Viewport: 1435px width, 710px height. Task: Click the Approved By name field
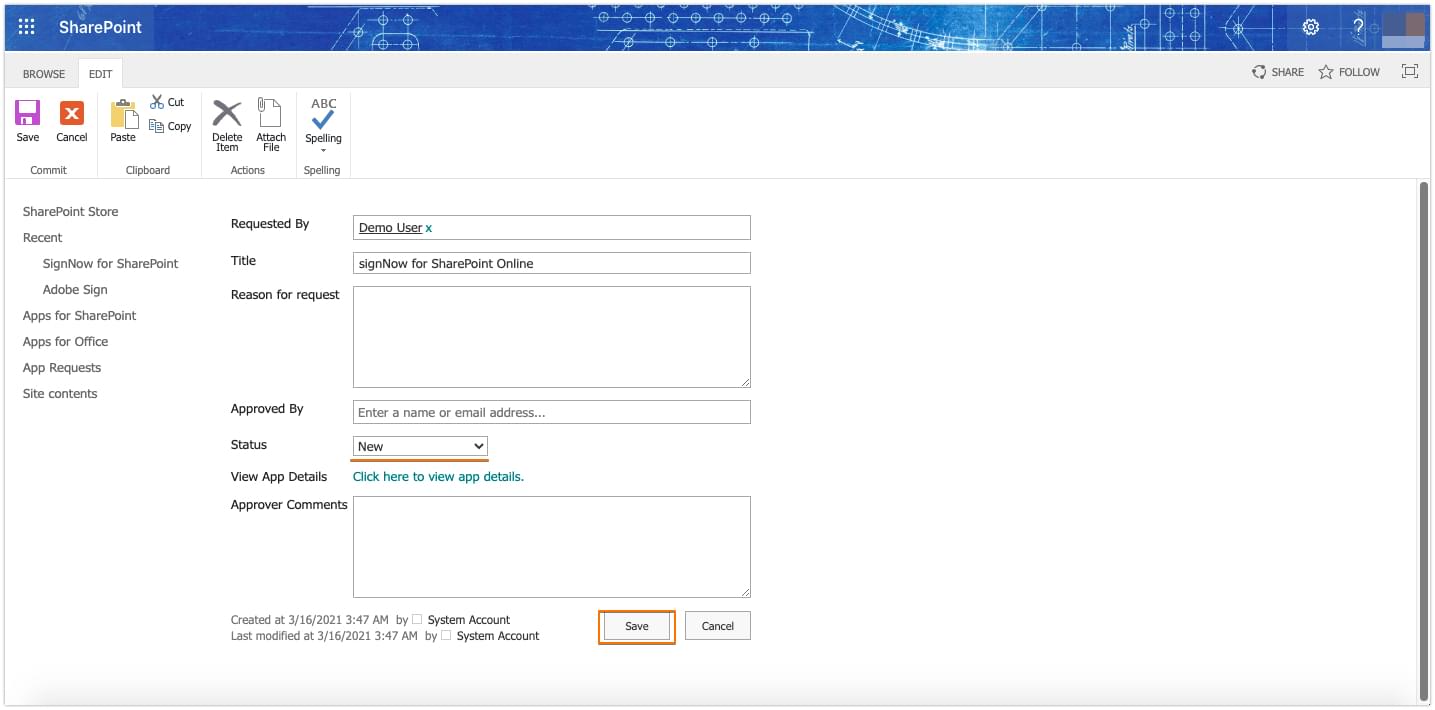point(552,412)
